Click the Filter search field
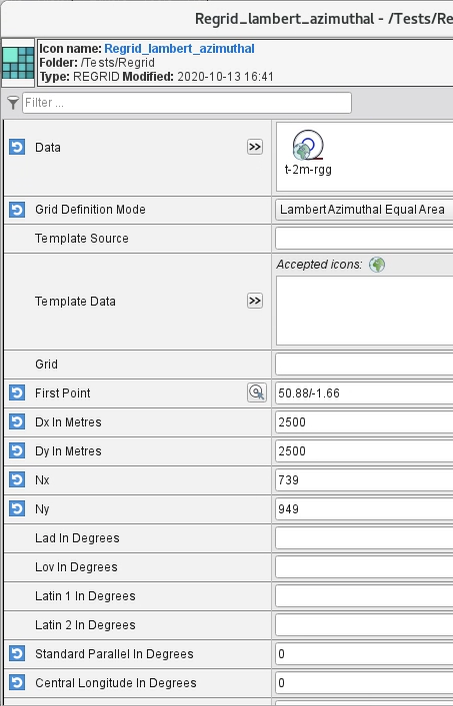The height and width of the screenshot is (706, 453). [x=187, y=103]
